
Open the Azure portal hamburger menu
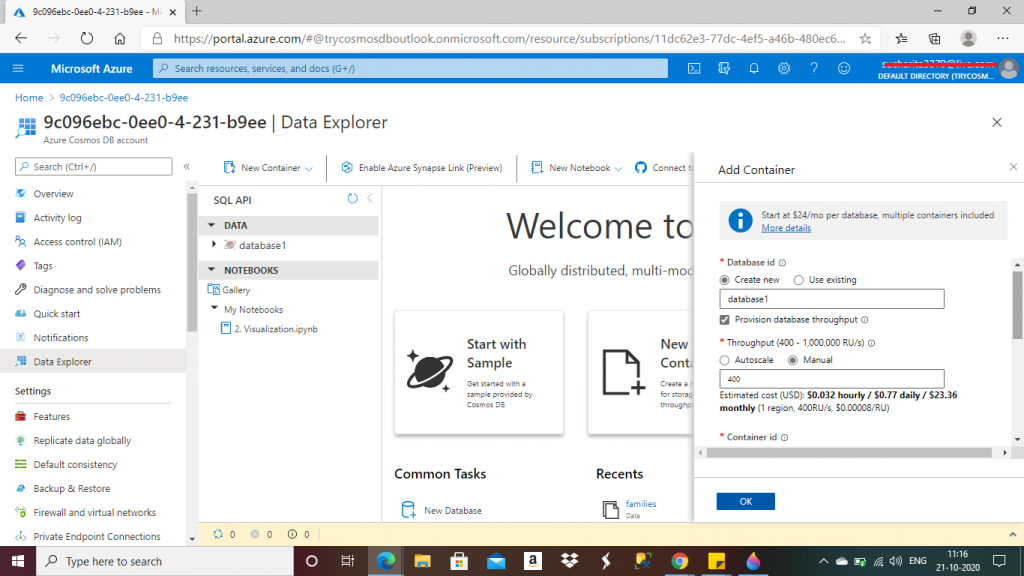[18, 68]
